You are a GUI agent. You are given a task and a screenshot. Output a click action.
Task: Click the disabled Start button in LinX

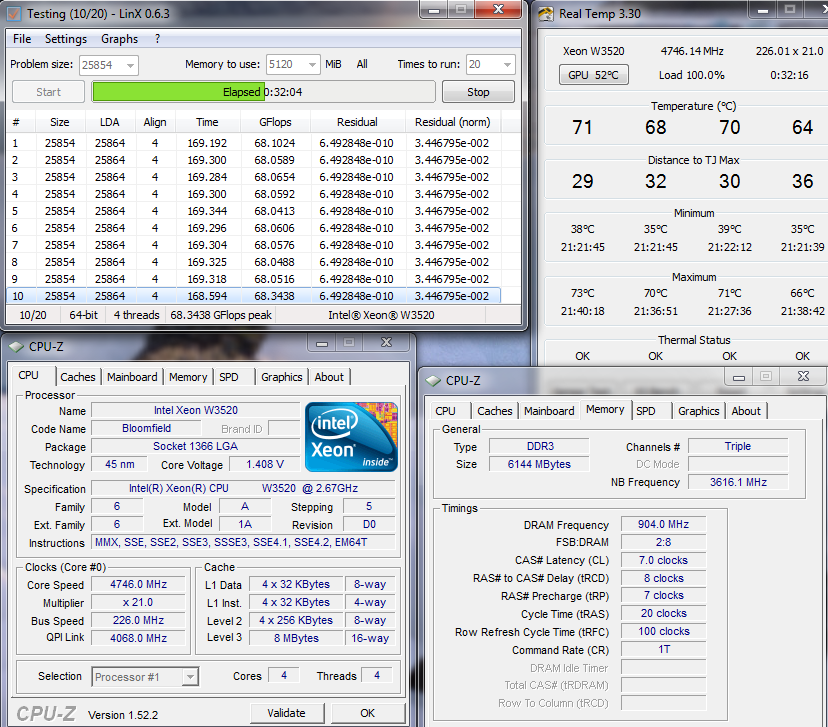tap(49, 92)
